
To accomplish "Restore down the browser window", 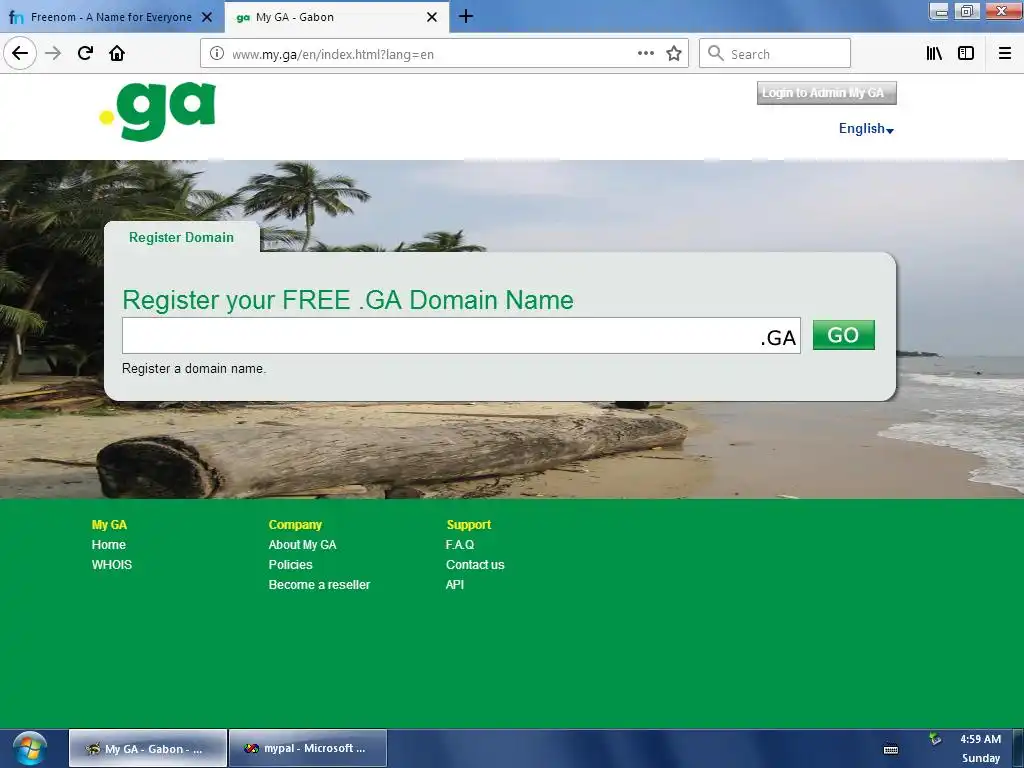I will coord(967,11).
